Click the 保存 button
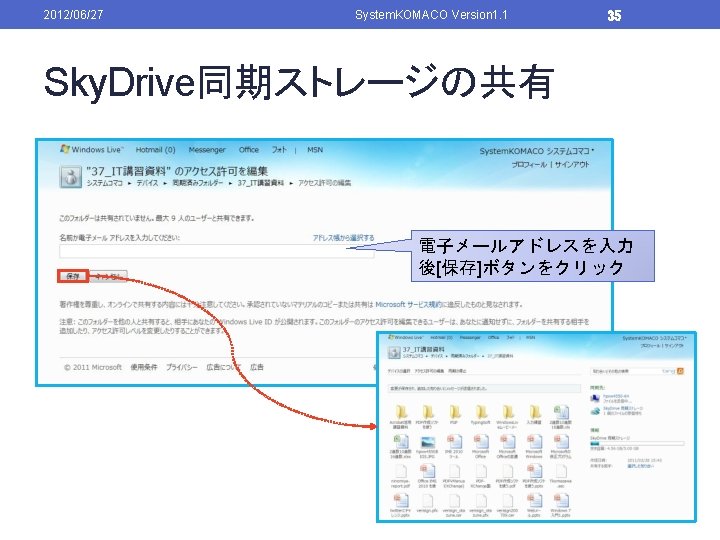 (x=73, y=276)
